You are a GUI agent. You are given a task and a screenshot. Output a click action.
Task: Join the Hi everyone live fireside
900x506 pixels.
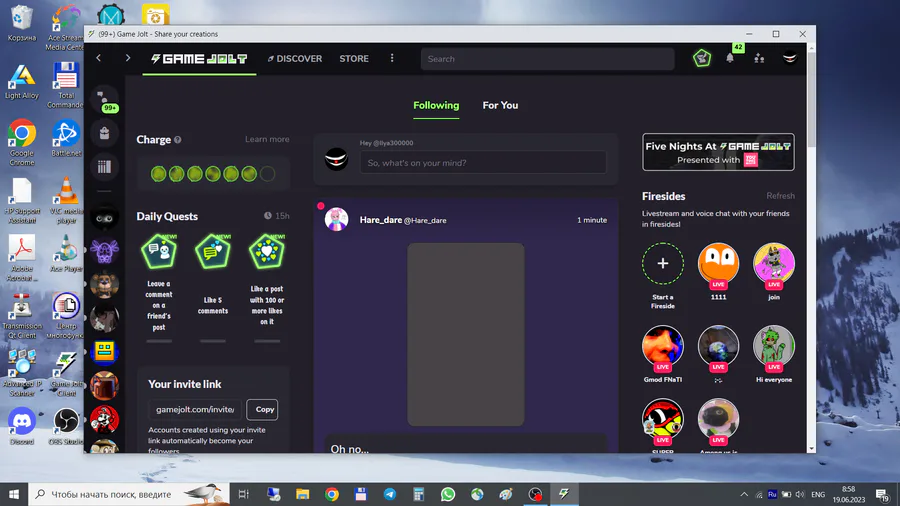pyautogui.click(x=774, y=347)
